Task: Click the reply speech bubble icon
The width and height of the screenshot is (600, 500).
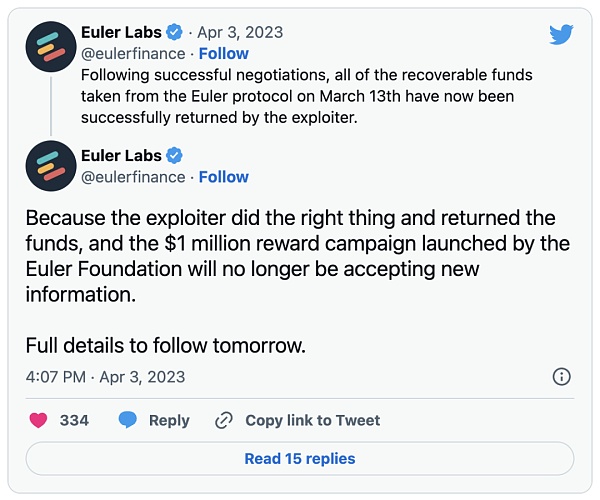Action: coord(127,420)
